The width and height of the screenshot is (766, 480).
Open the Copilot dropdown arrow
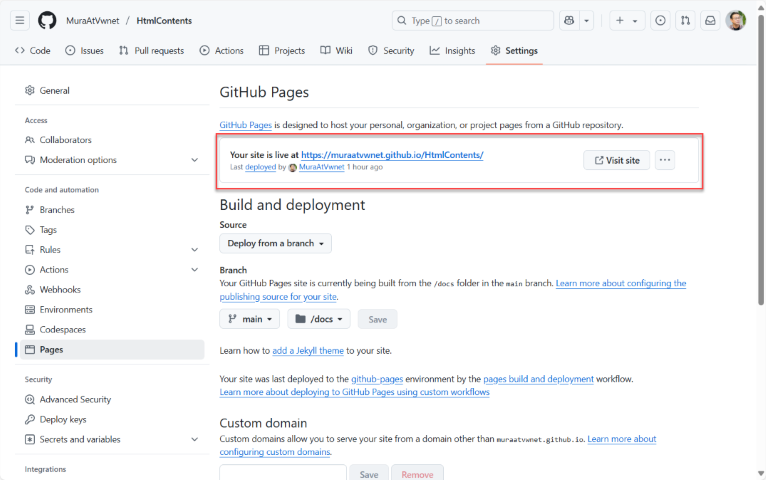(586, 21)
